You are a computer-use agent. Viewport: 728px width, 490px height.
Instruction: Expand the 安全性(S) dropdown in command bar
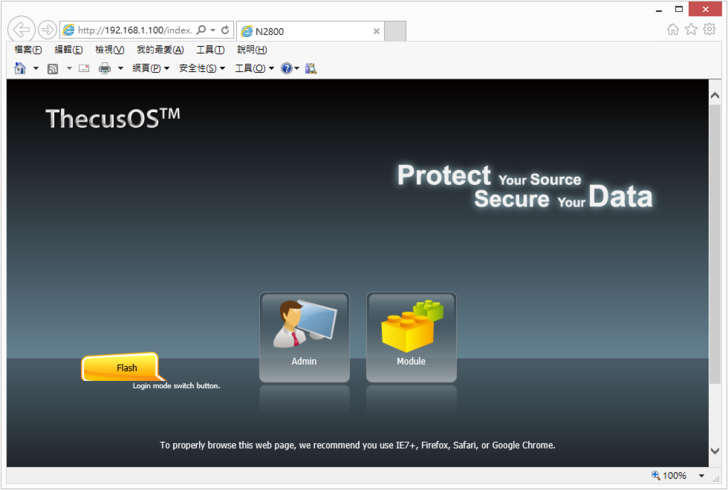(x=201, y=68)
